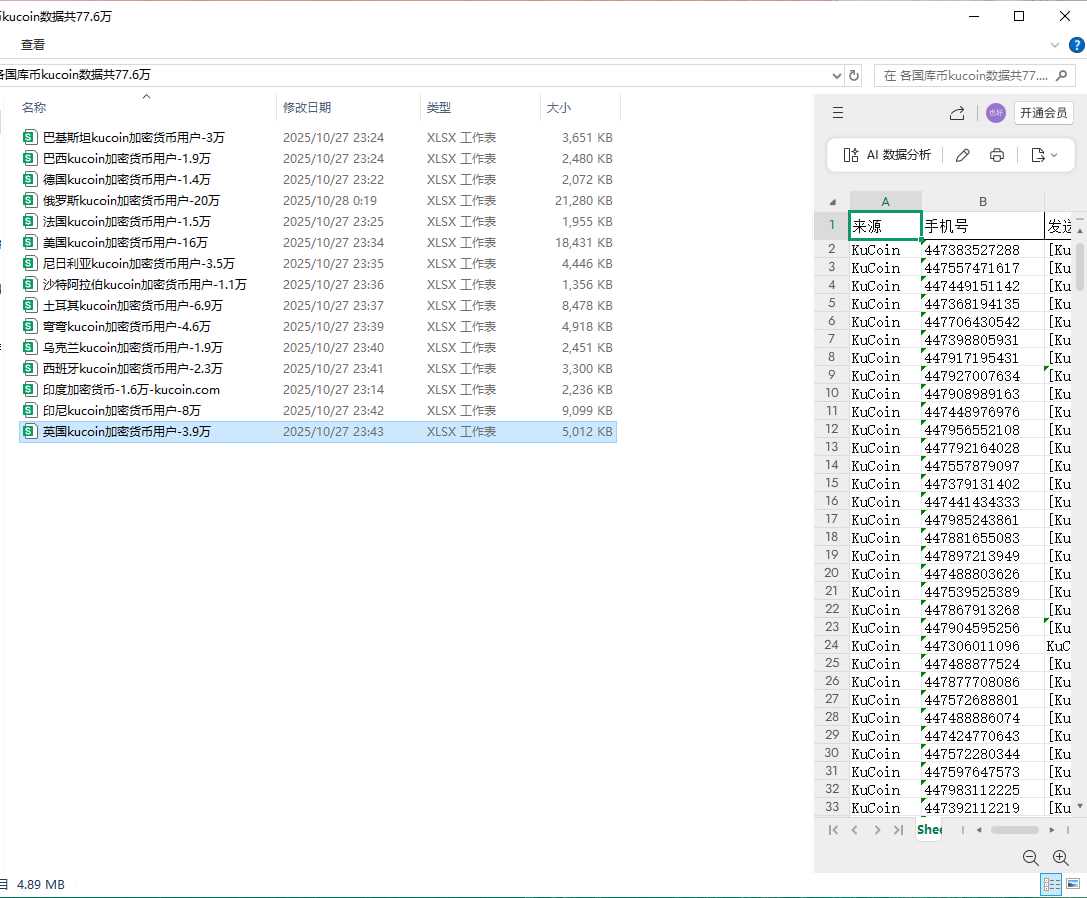Image resolution: width=1087 pixels, height=898 pixels.
Task: Select file 弯弯kucoin加密货币用户-4.6万
Action: coord(126,326)
